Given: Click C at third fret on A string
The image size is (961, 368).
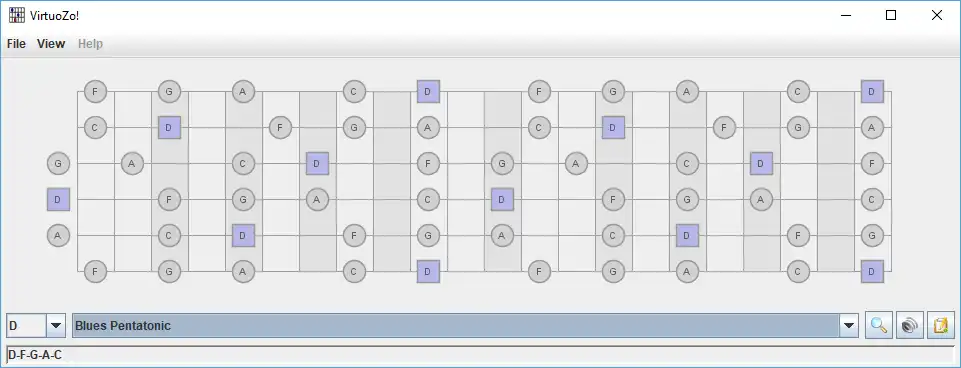Looking at the screenshot, I should 169,235.
